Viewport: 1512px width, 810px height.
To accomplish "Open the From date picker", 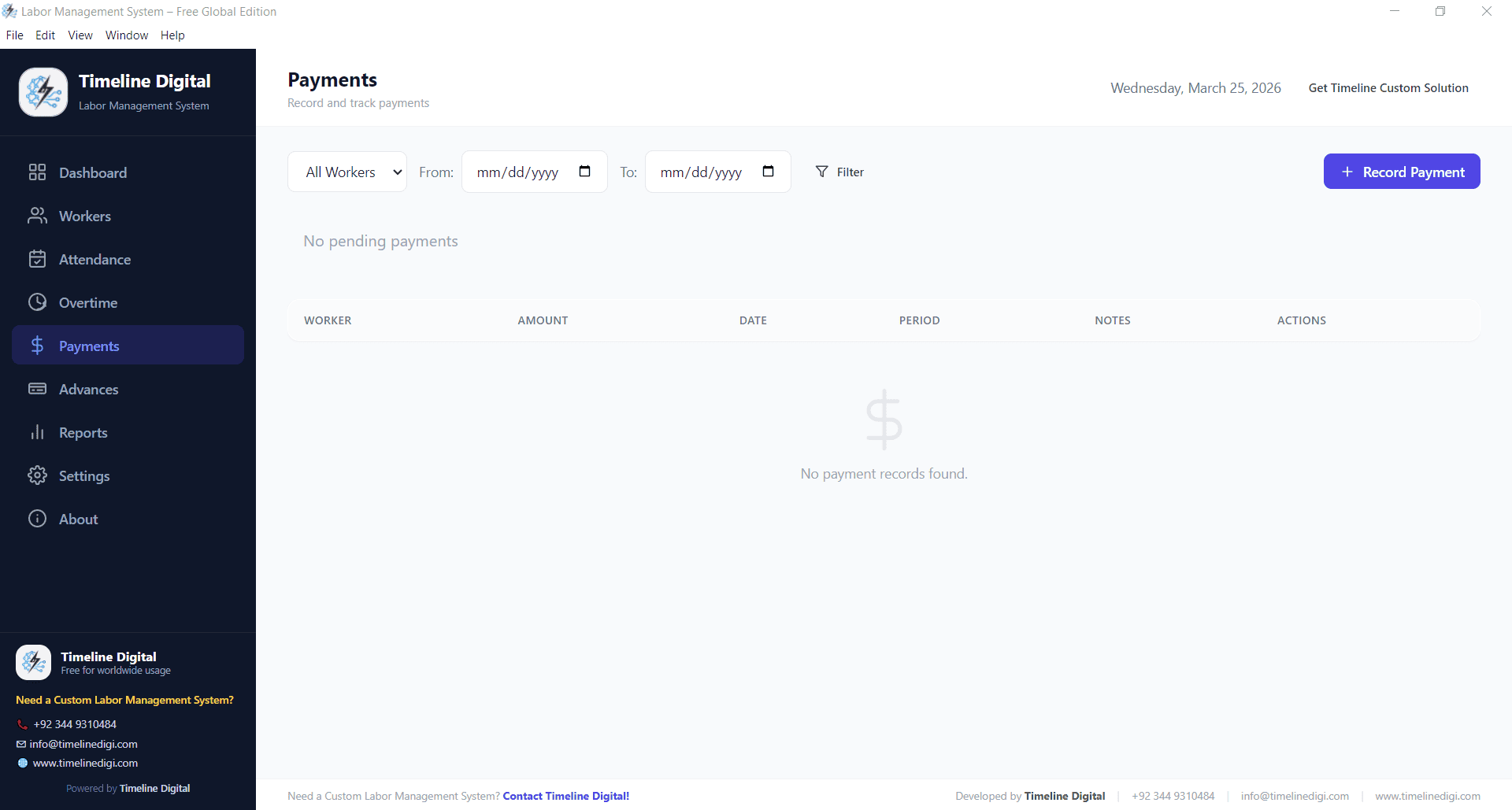I will pyautogui.click(x=584, y=171).
